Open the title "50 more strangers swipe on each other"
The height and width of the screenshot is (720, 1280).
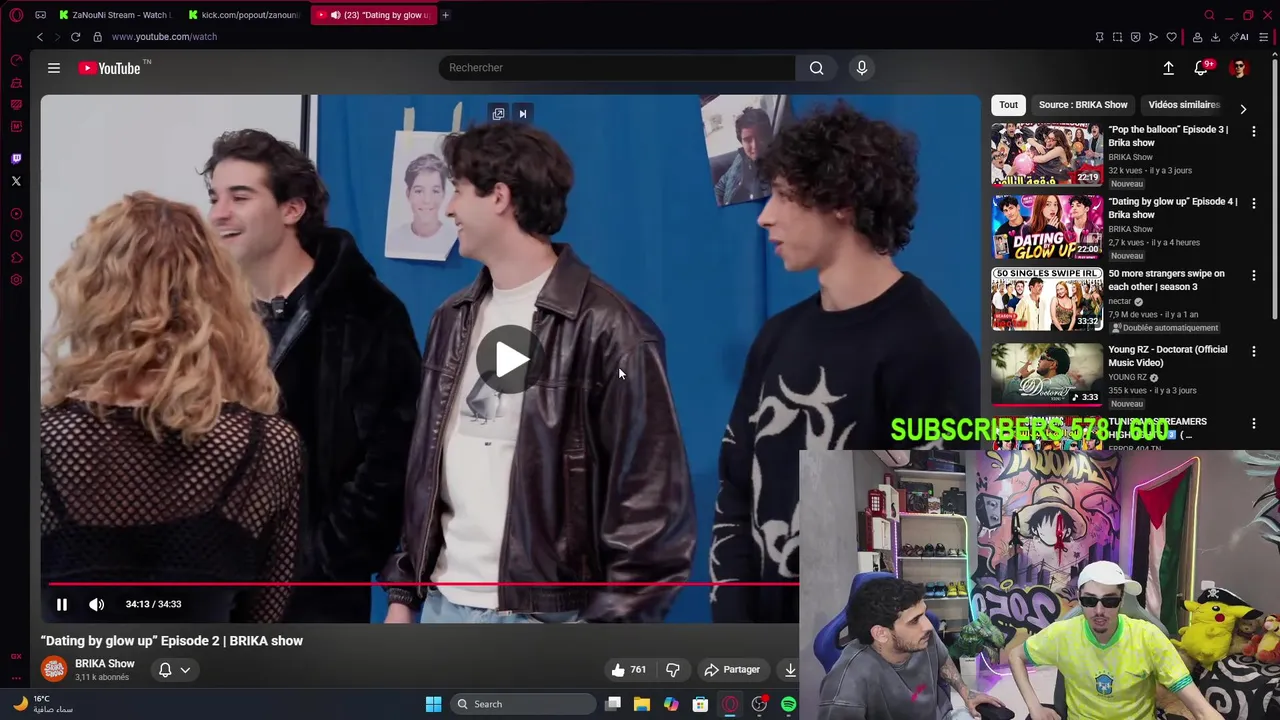(x=1166, y=280)
